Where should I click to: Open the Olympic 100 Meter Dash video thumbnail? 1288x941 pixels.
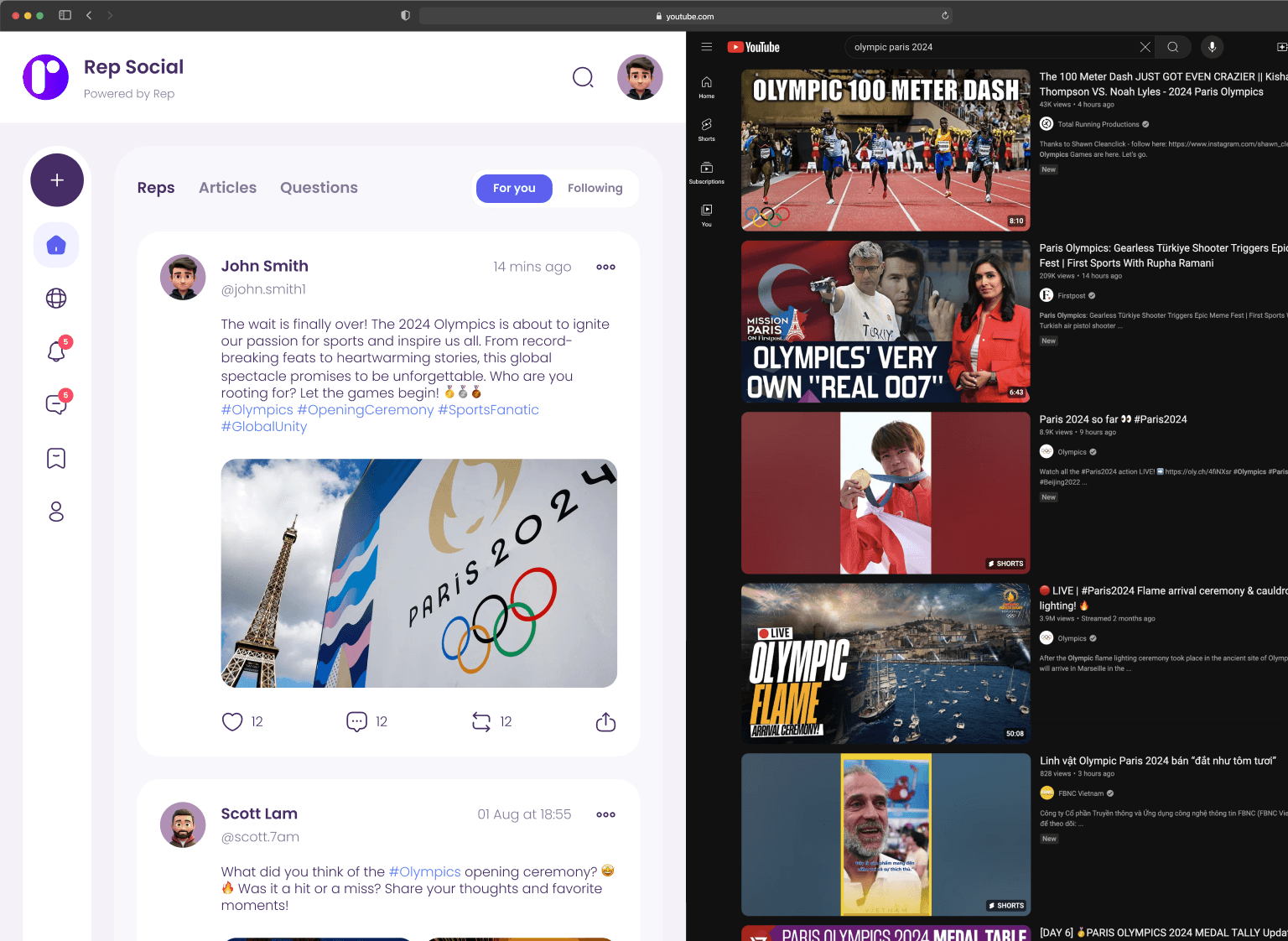click(885, 150)
